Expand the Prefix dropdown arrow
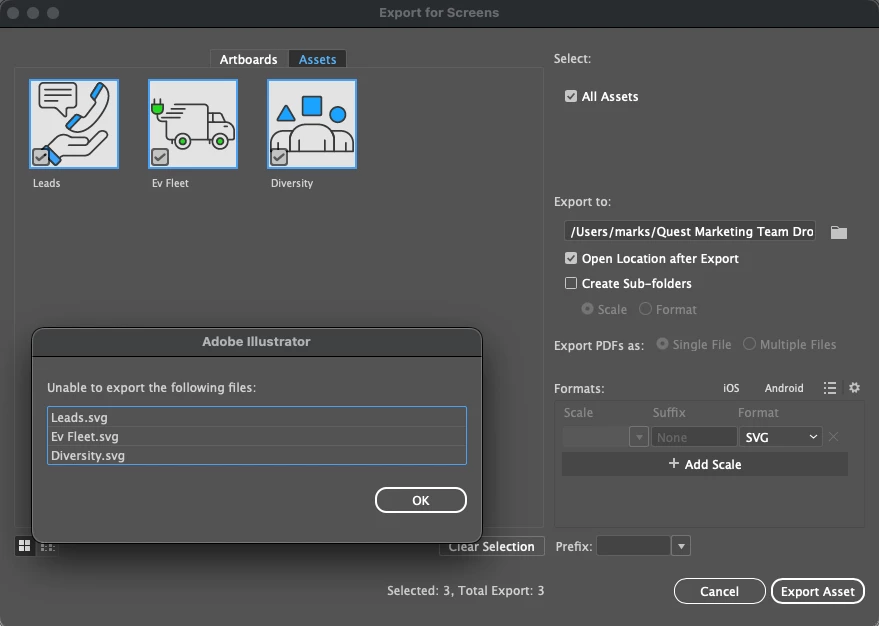The height and width of the screenshot is (626, 879). pos(681,546)
